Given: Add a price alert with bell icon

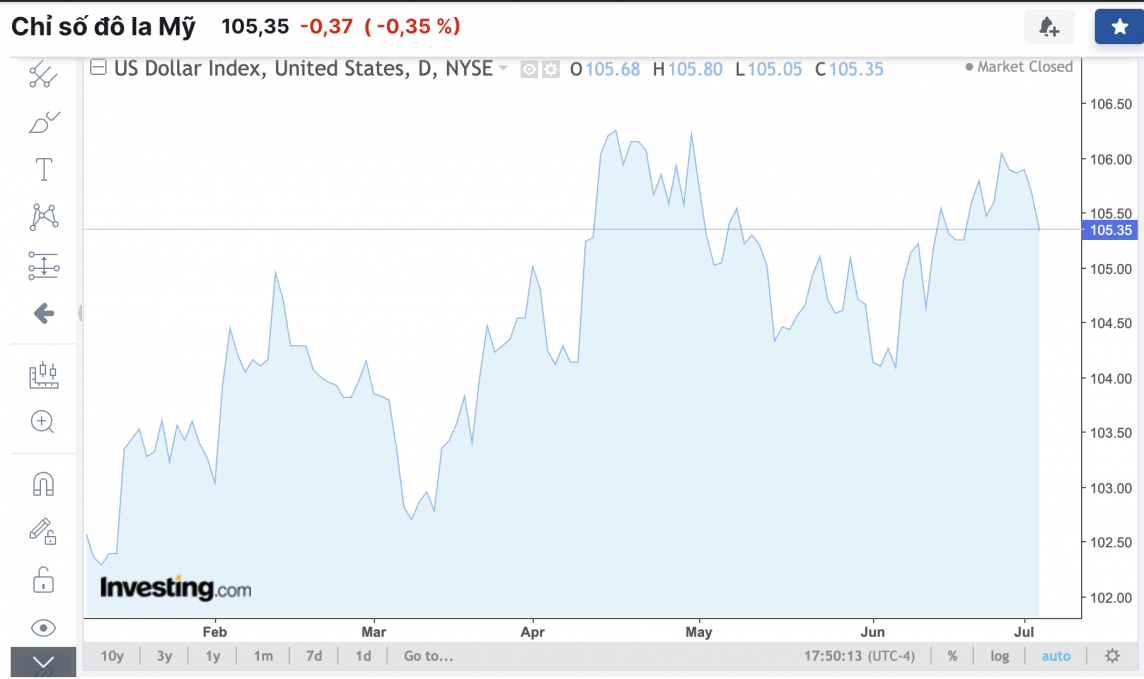Looking at the screenshot, I should (x=1049, y=27).
